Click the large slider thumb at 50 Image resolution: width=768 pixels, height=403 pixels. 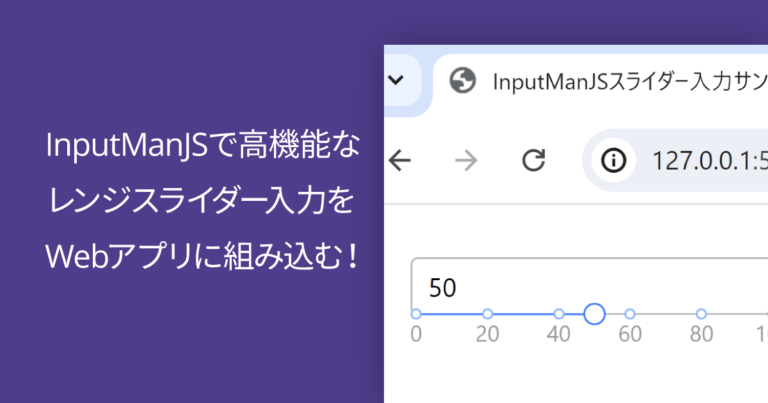[594, 314]
